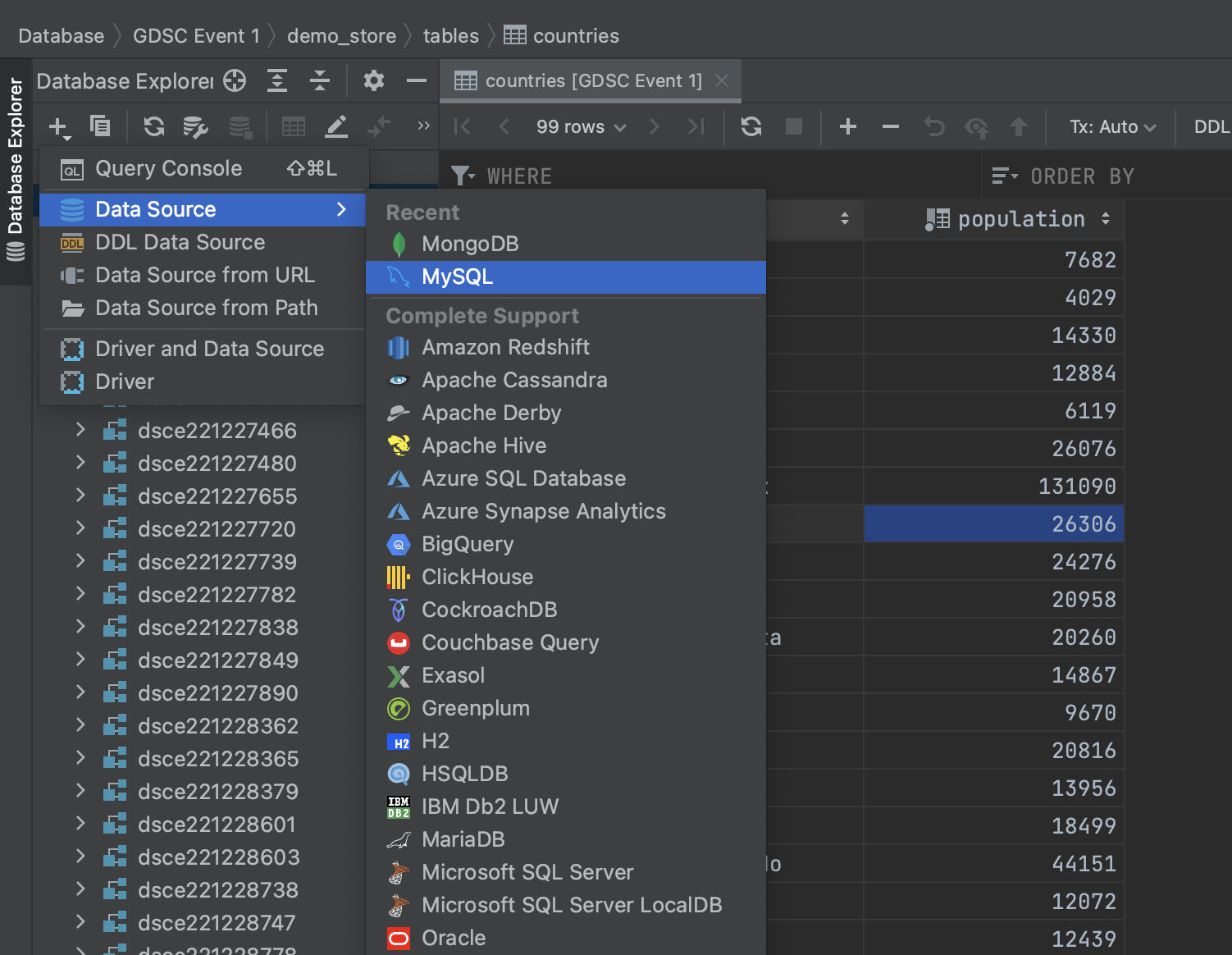Select MariaDB data source
Image resolution: width=1232 pixels, height=955 pixels.
point(566,839)
